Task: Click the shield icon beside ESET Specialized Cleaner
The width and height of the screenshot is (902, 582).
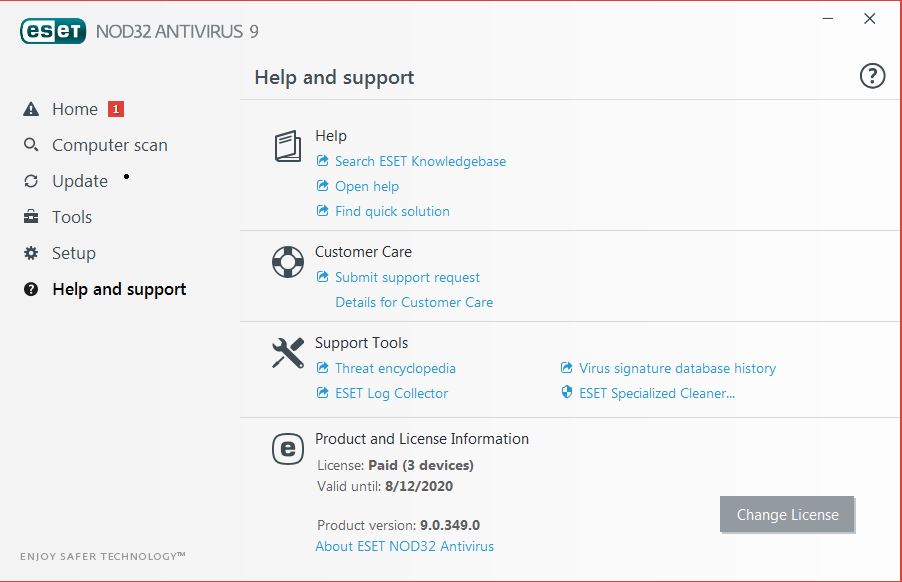Action: click(x=567, y=393)
